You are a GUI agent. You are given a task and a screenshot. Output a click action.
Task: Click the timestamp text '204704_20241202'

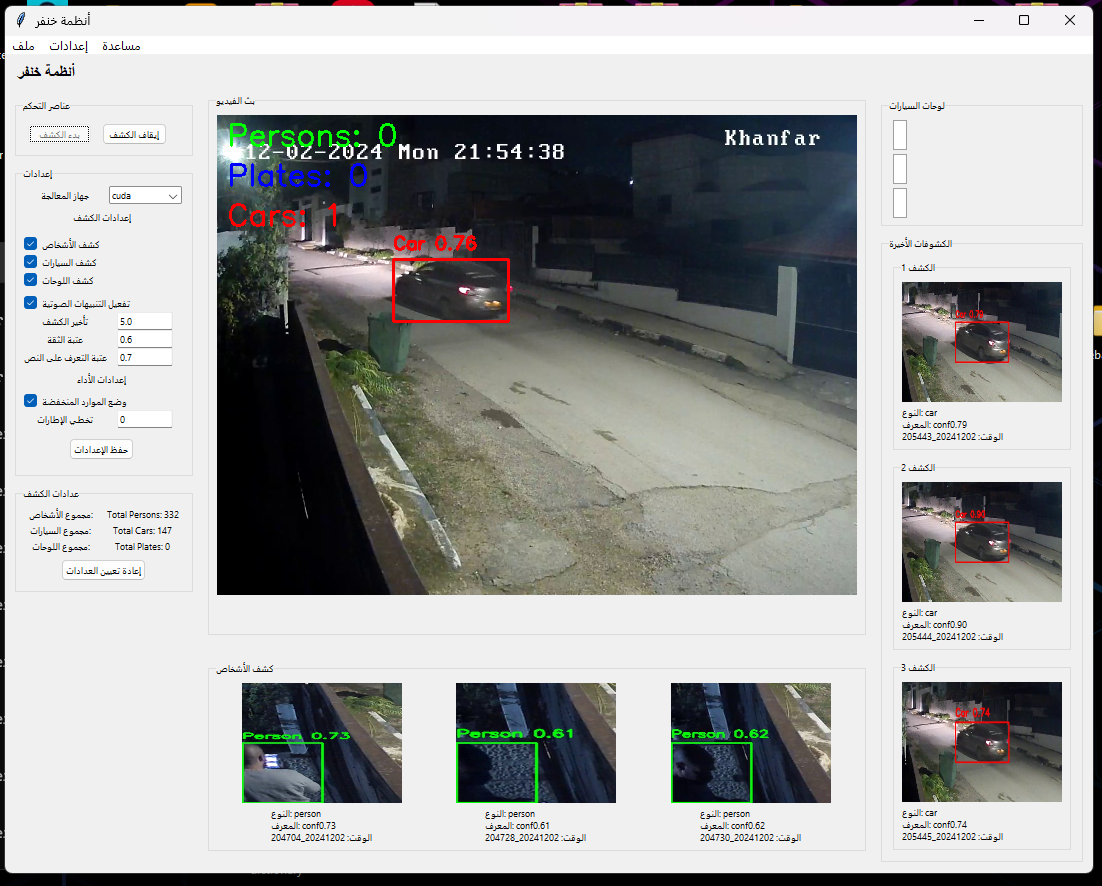point(308,838)
